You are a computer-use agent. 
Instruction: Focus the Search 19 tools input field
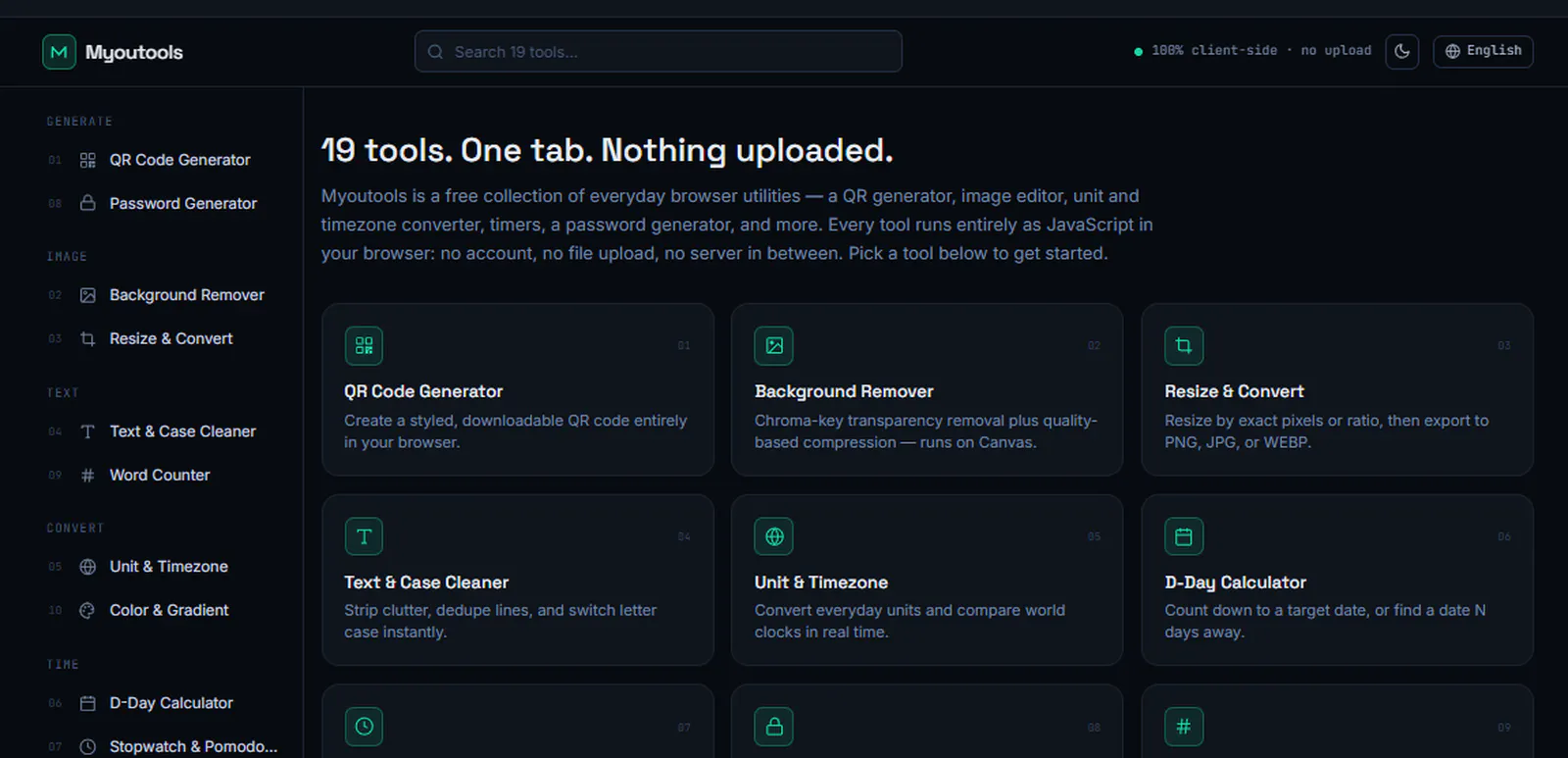(x=658, y=51)
